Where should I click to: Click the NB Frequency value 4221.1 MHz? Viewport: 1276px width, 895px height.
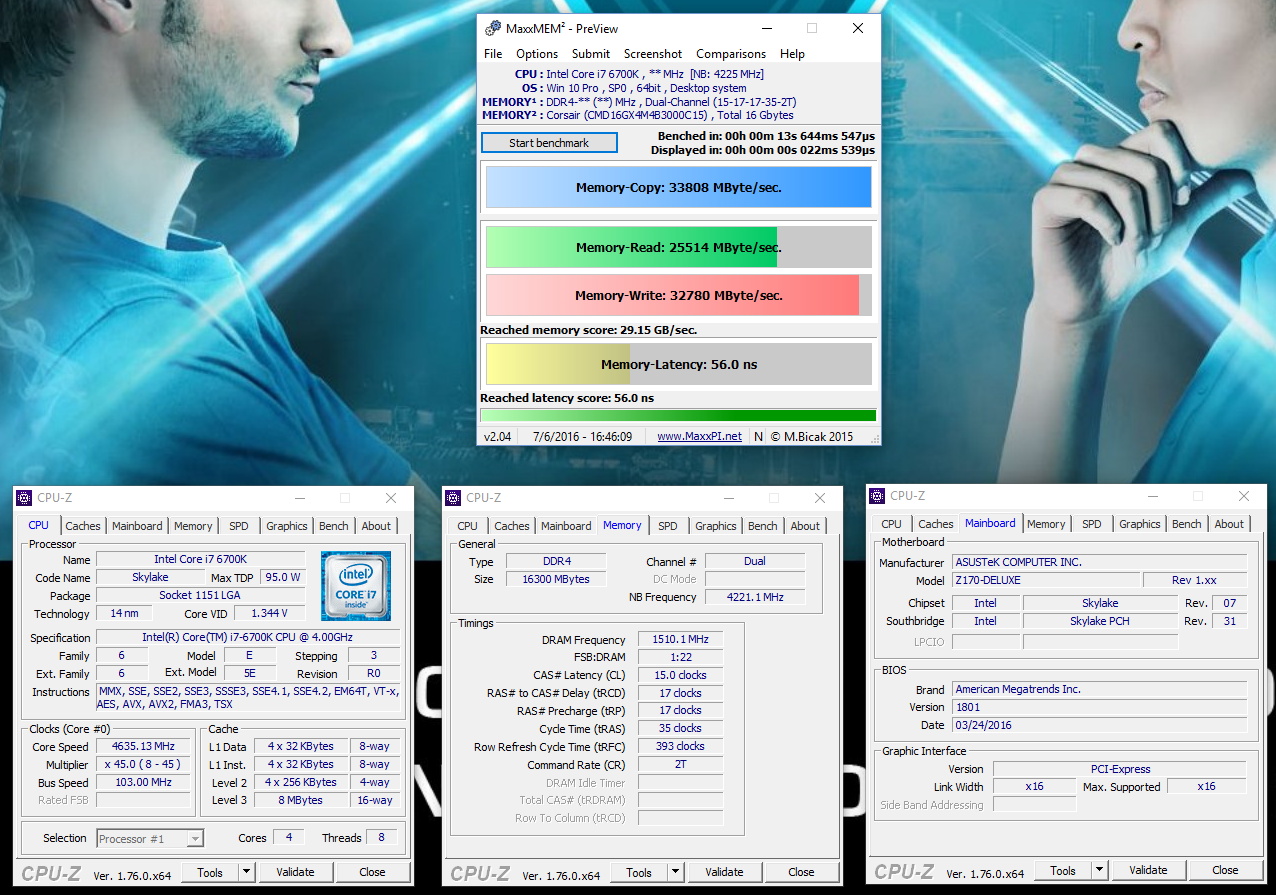pyautogui.click(x=754, y=597)
